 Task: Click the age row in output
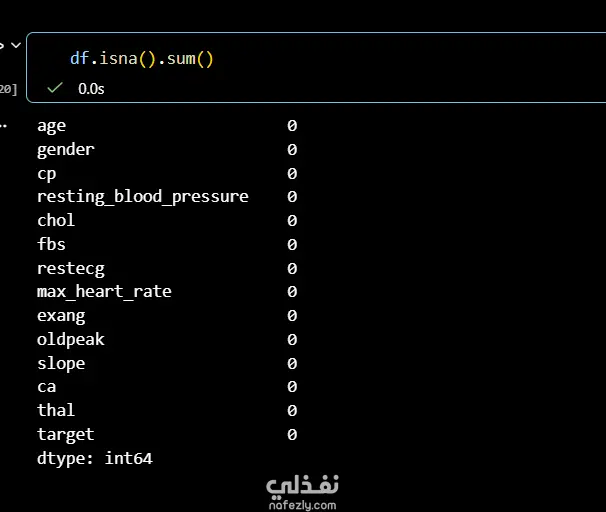[167, 126]
